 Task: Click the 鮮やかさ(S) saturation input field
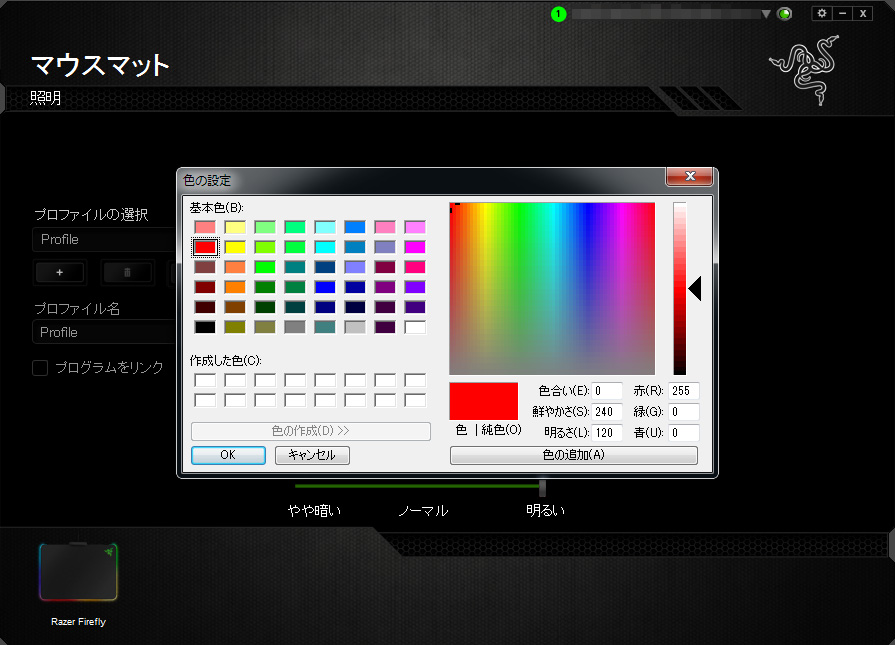pos(607,412)
